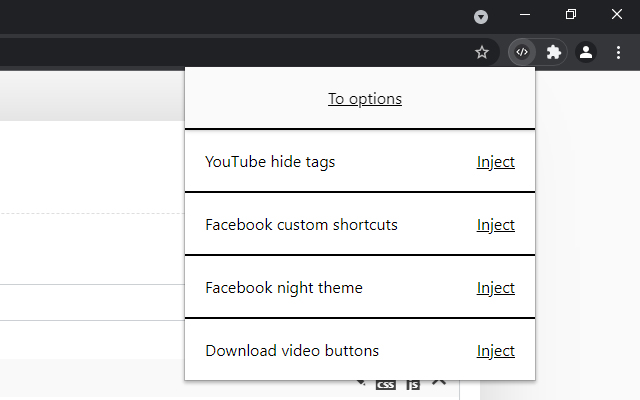
Task: Open the To options link
Action: pos(365,99)
